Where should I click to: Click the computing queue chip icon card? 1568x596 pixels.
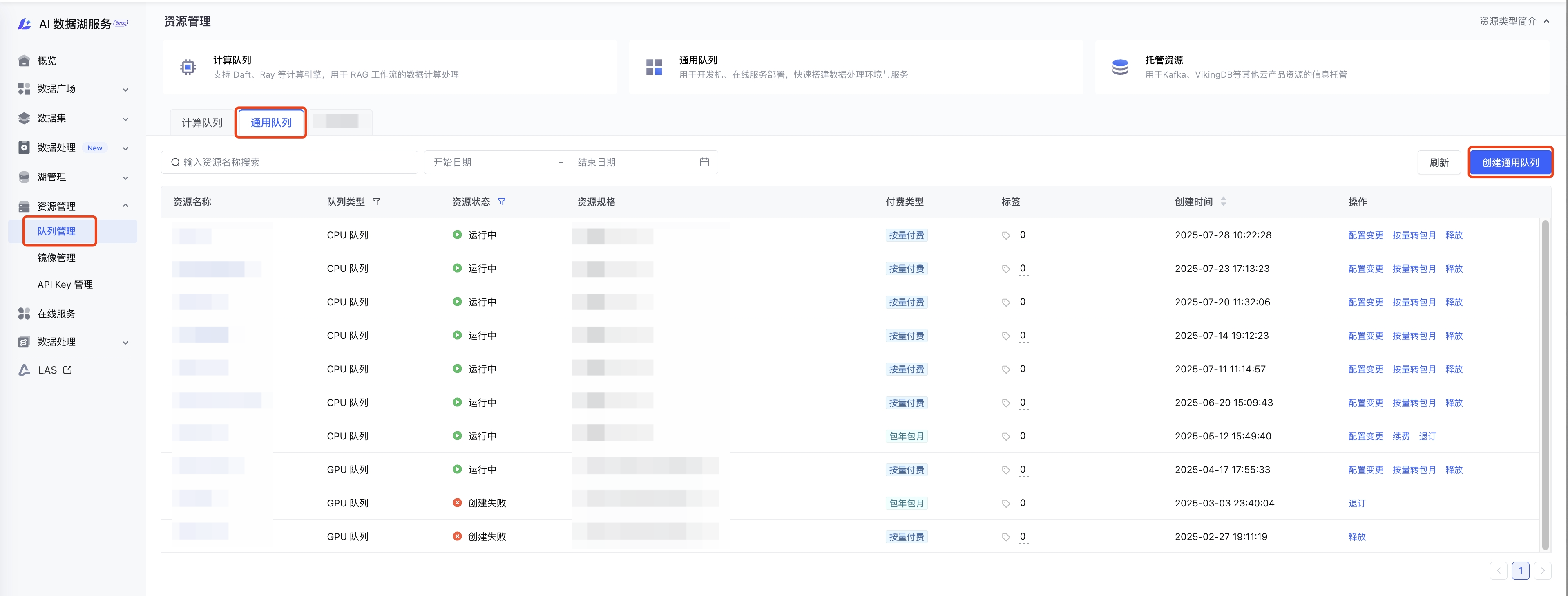pos(188,67)
